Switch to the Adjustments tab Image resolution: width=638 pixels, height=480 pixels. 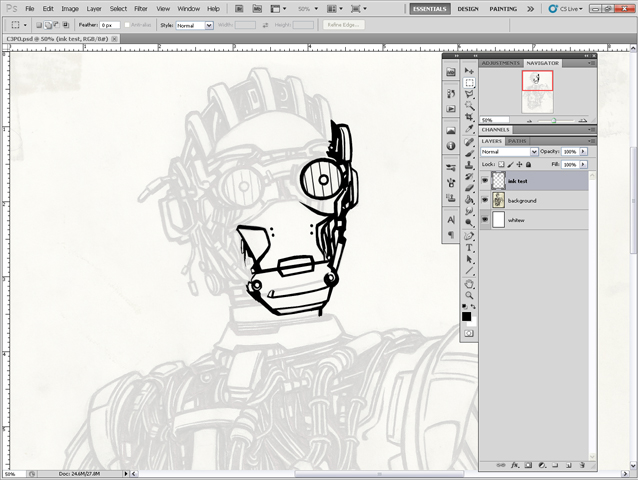point(500,63)
